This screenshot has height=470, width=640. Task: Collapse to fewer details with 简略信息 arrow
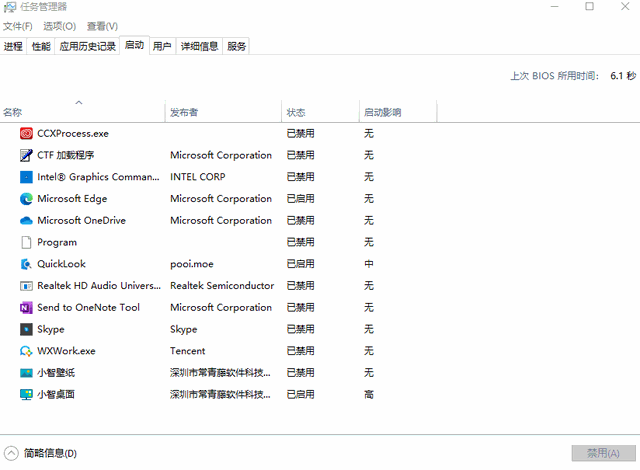[x=11, y=453]
